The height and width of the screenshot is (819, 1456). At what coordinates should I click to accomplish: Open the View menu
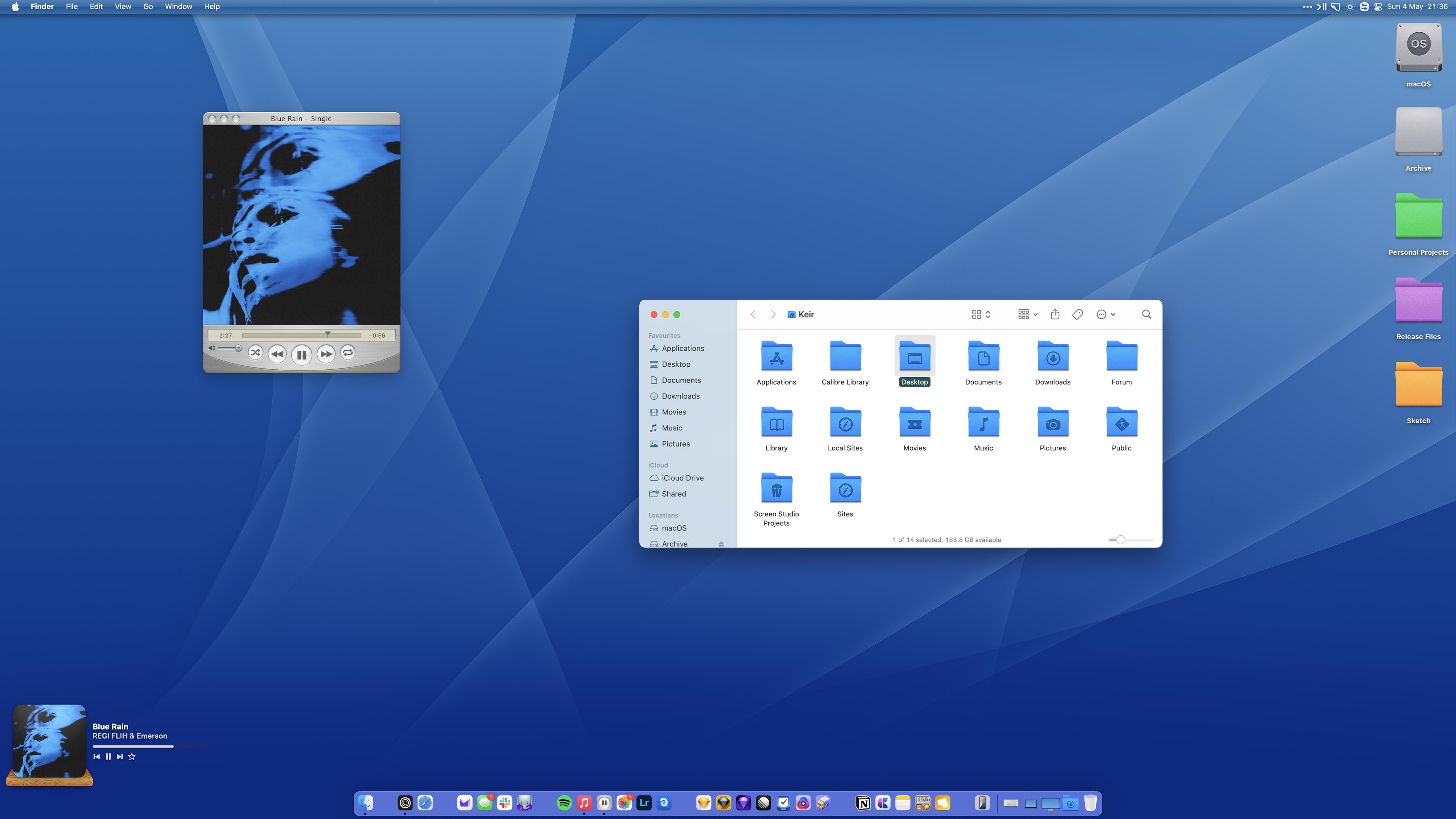point(122,7)
